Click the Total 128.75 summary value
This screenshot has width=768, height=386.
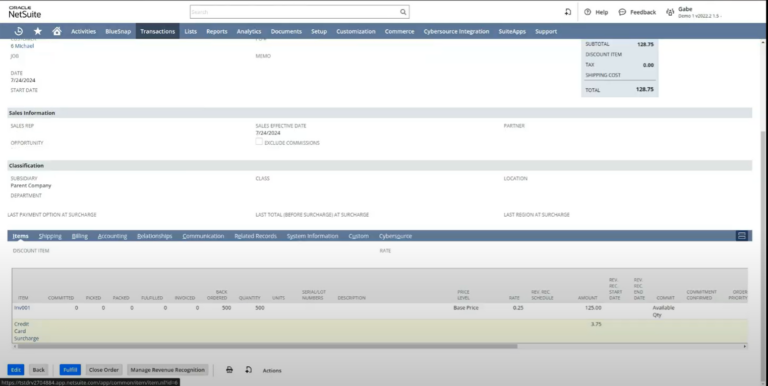tap(645, 90)
